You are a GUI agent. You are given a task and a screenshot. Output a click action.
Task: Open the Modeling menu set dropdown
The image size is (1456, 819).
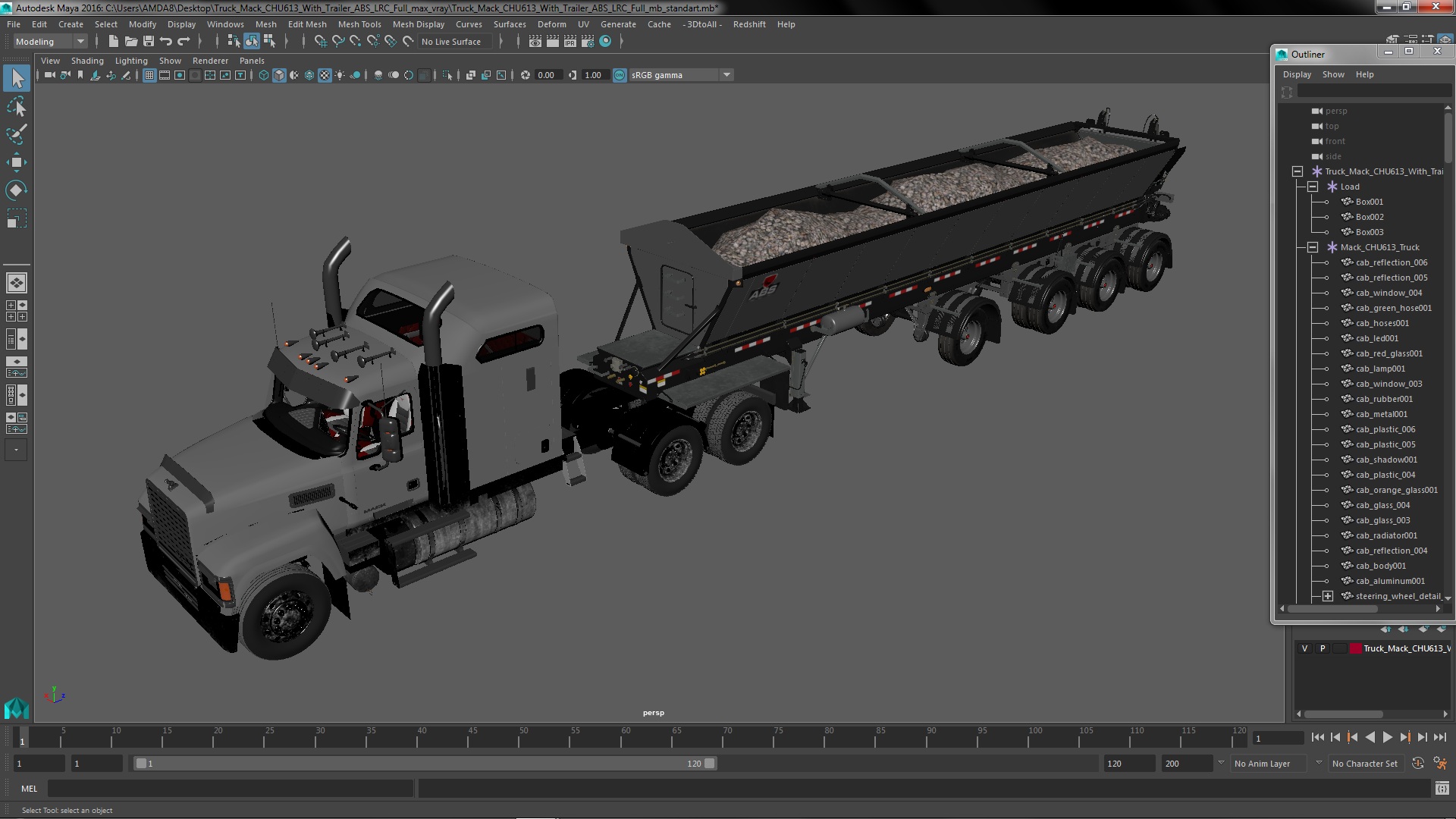50,42
